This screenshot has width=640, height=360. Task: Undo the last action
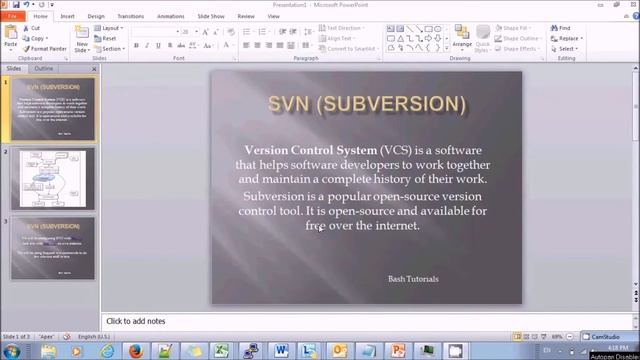[27, 5]
